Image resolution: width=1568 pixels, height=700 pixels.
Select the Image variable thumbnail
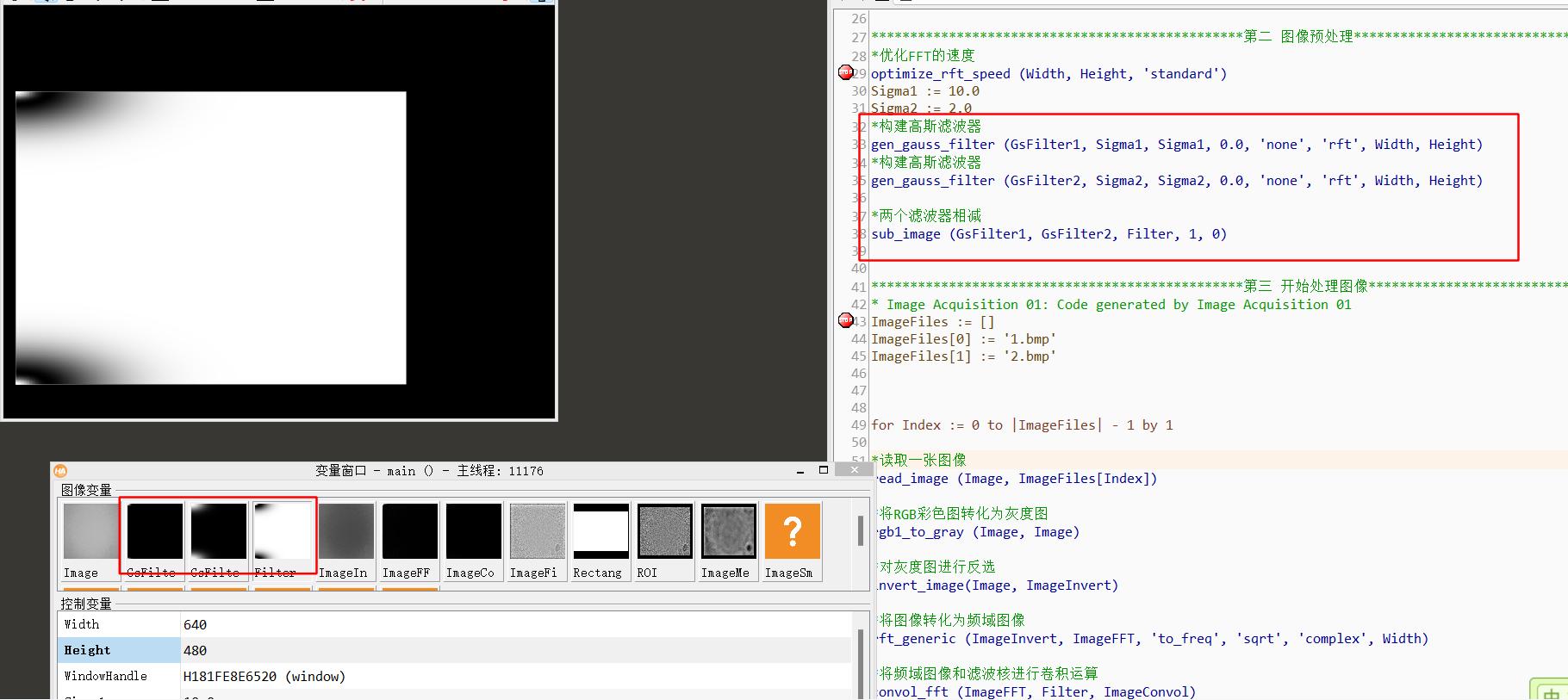90,531
